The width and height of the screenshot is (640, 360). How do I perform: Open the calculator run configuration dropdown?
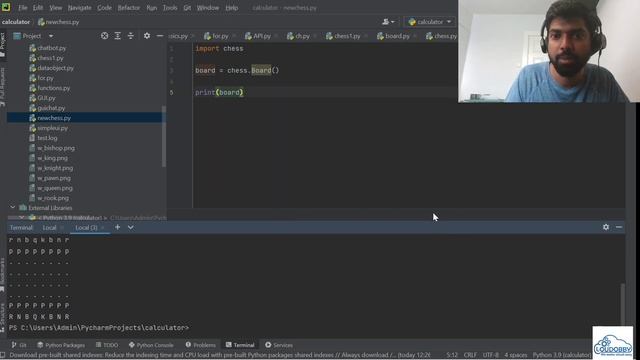pos(430,22)
